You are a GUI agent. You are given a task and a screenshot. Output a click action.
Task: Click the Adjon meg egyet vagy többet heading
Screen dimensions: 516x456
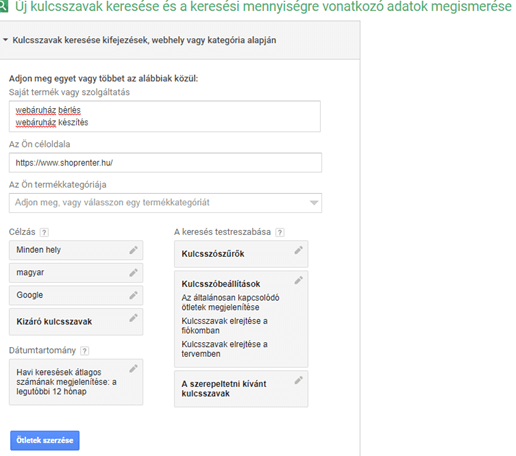[103, 79]
